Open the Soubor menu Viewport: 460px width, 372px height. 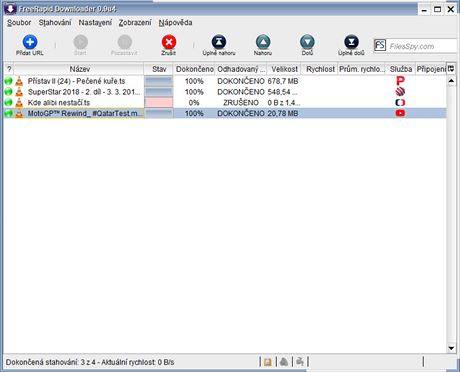click(x=19, y=23)
